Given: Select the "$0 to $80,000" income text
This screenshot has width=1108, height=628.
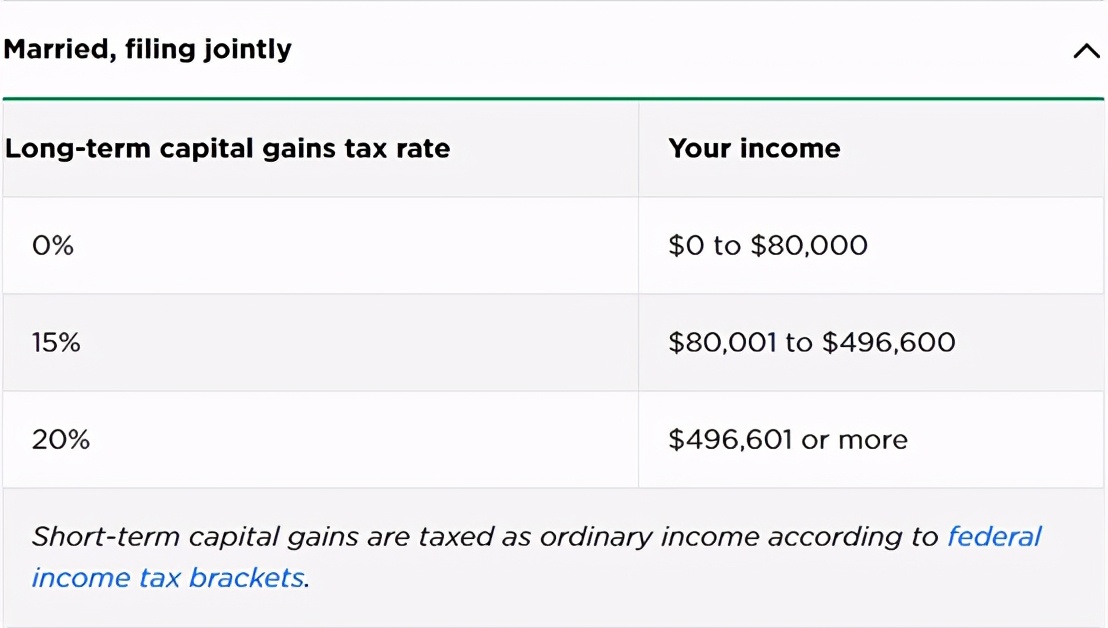Looking at the screenshot, I should click(768, 245).
